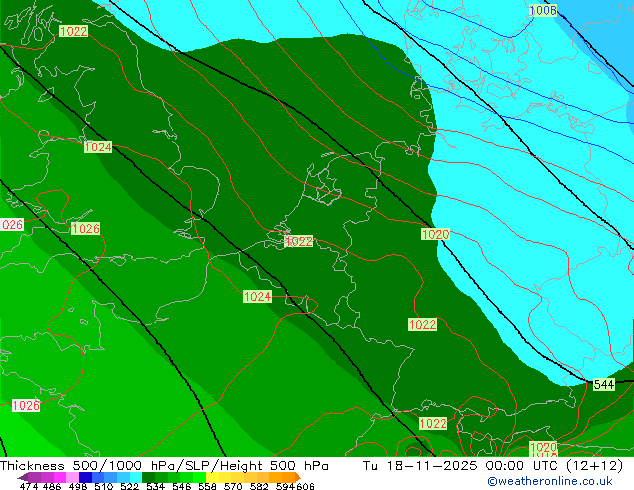Click the forecast date 'Tu 18-11-2025 00:00 UTC (12+12)'
The width and height of the screenshot is (634, 490).
[x=493, y=465]
